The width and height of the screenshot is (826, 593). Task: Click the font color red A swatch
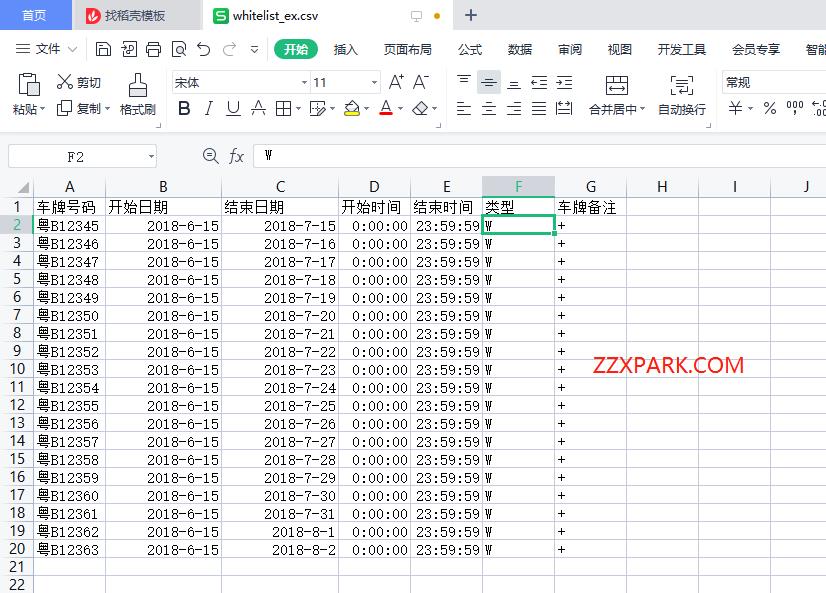point(386,109)
